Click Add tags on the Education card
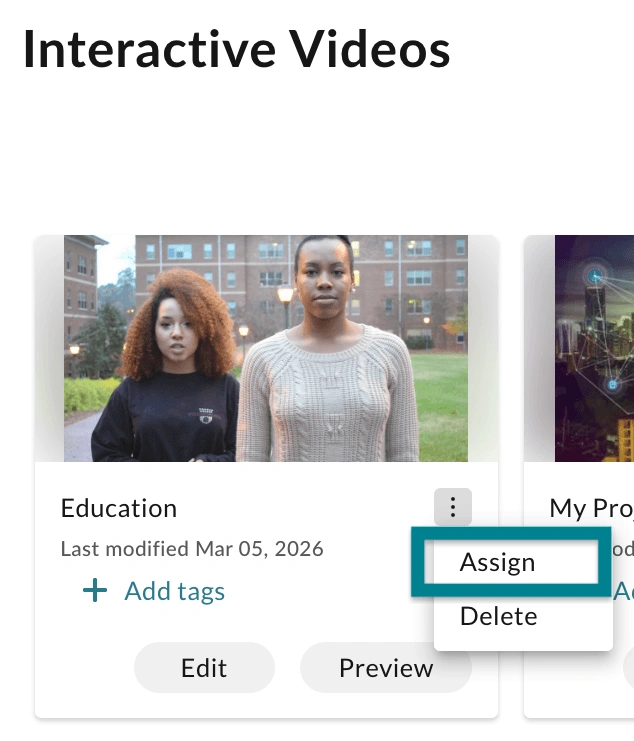Viewport: 634px width, 741px height. click(x=174, y=591)
